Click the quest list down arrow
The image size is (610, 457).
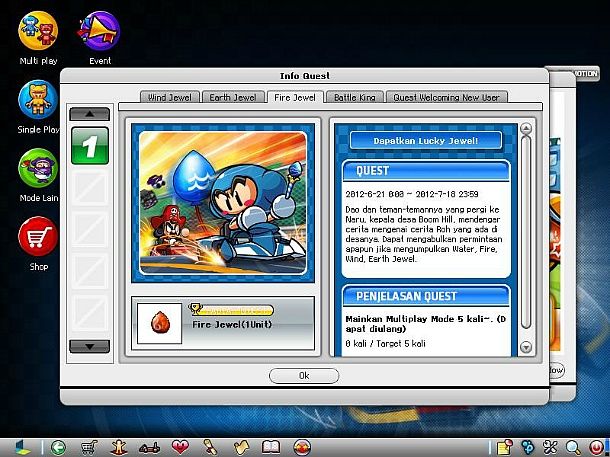point(89,346)
